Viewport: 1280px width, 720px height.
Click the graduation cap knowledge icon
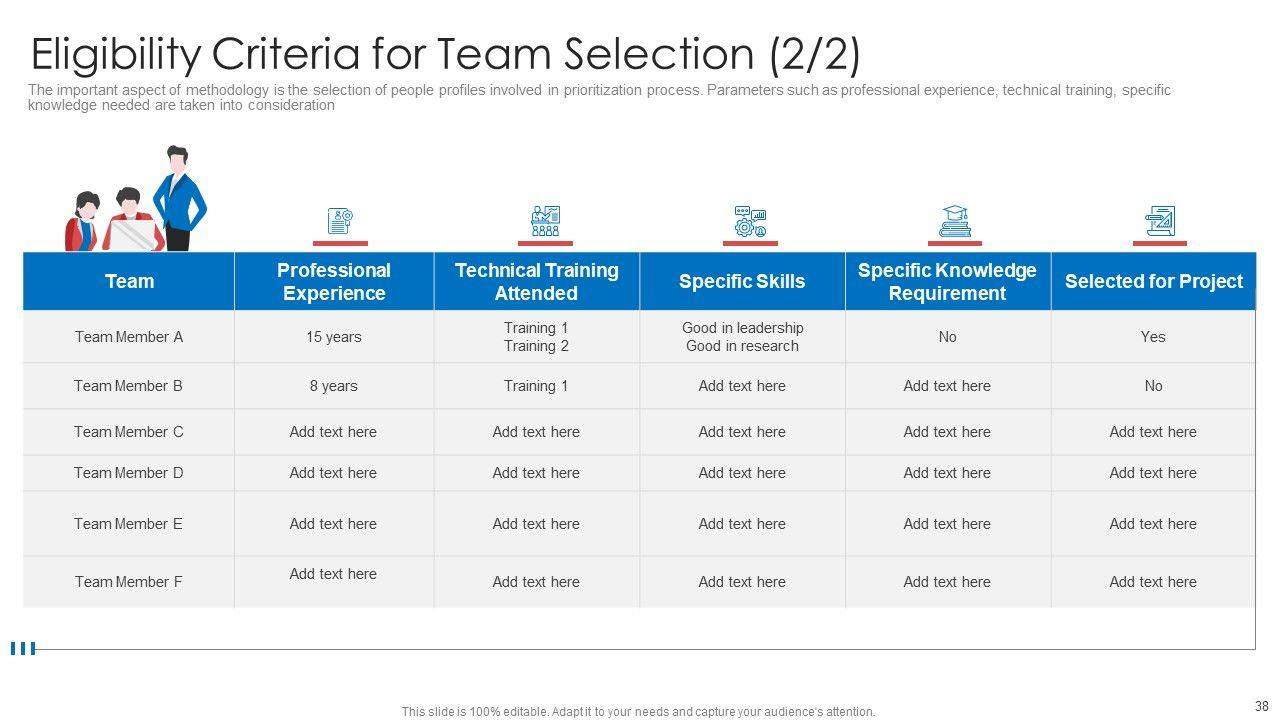pyautogui.click(x=955, y=221)
